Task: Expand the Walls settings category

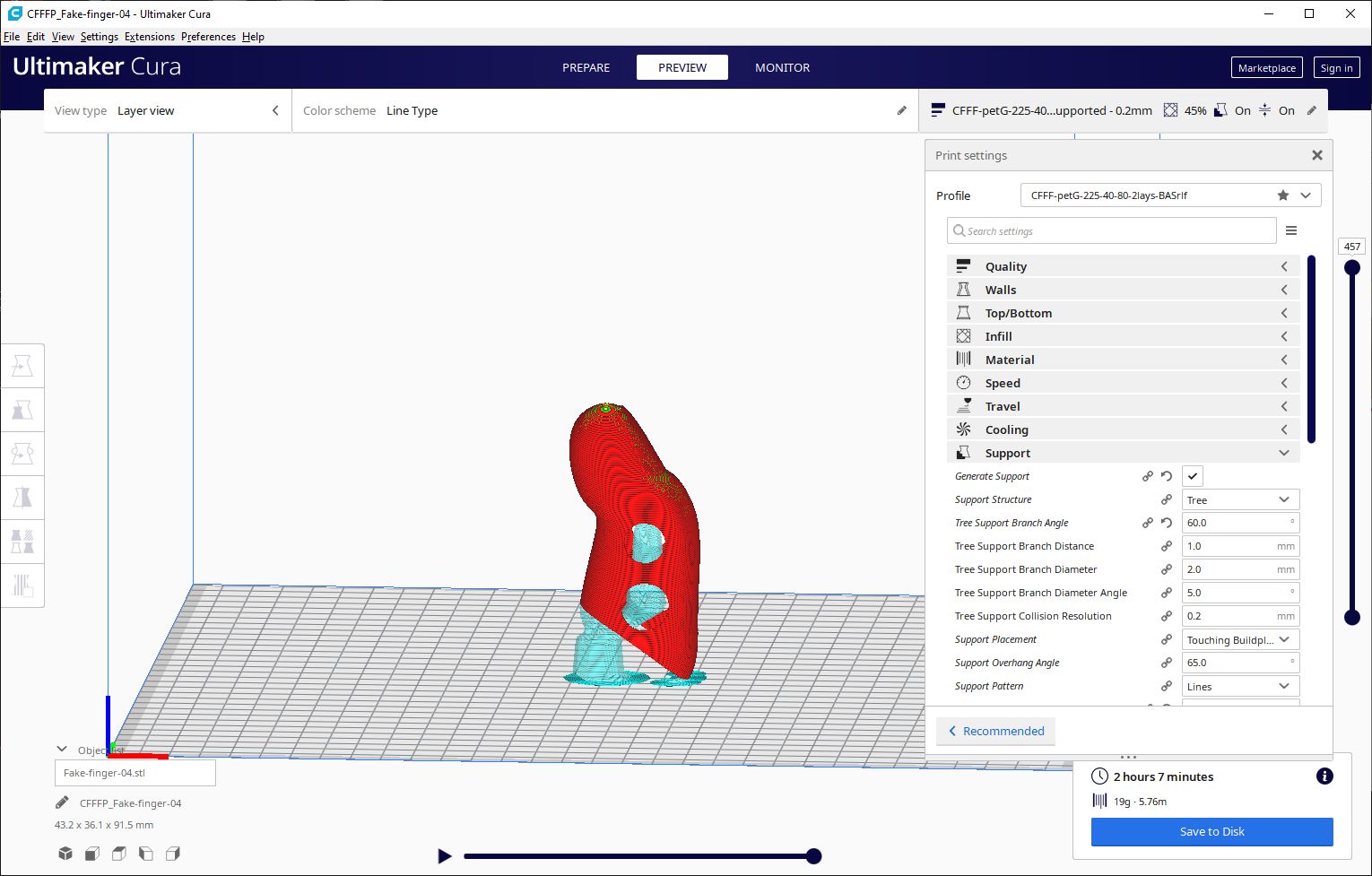Action: (1123, 290)
